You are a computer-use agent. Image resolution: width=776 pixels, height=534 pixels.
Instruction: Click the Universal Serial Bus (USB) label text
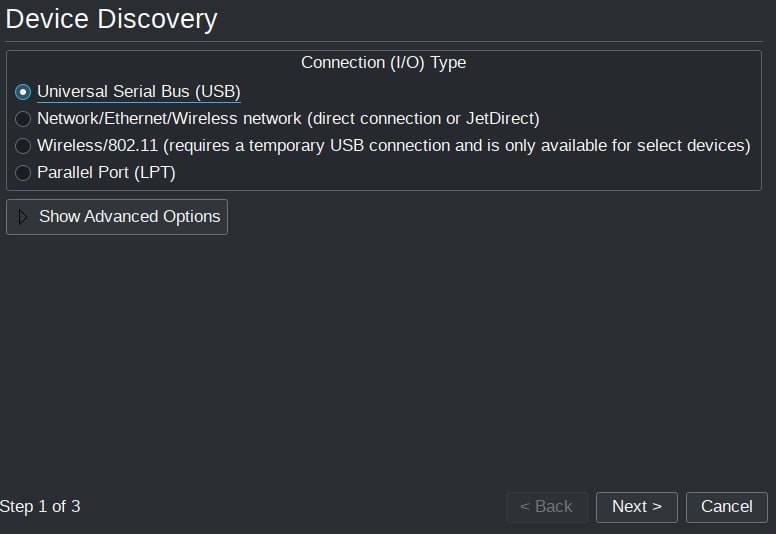(139, 92)
